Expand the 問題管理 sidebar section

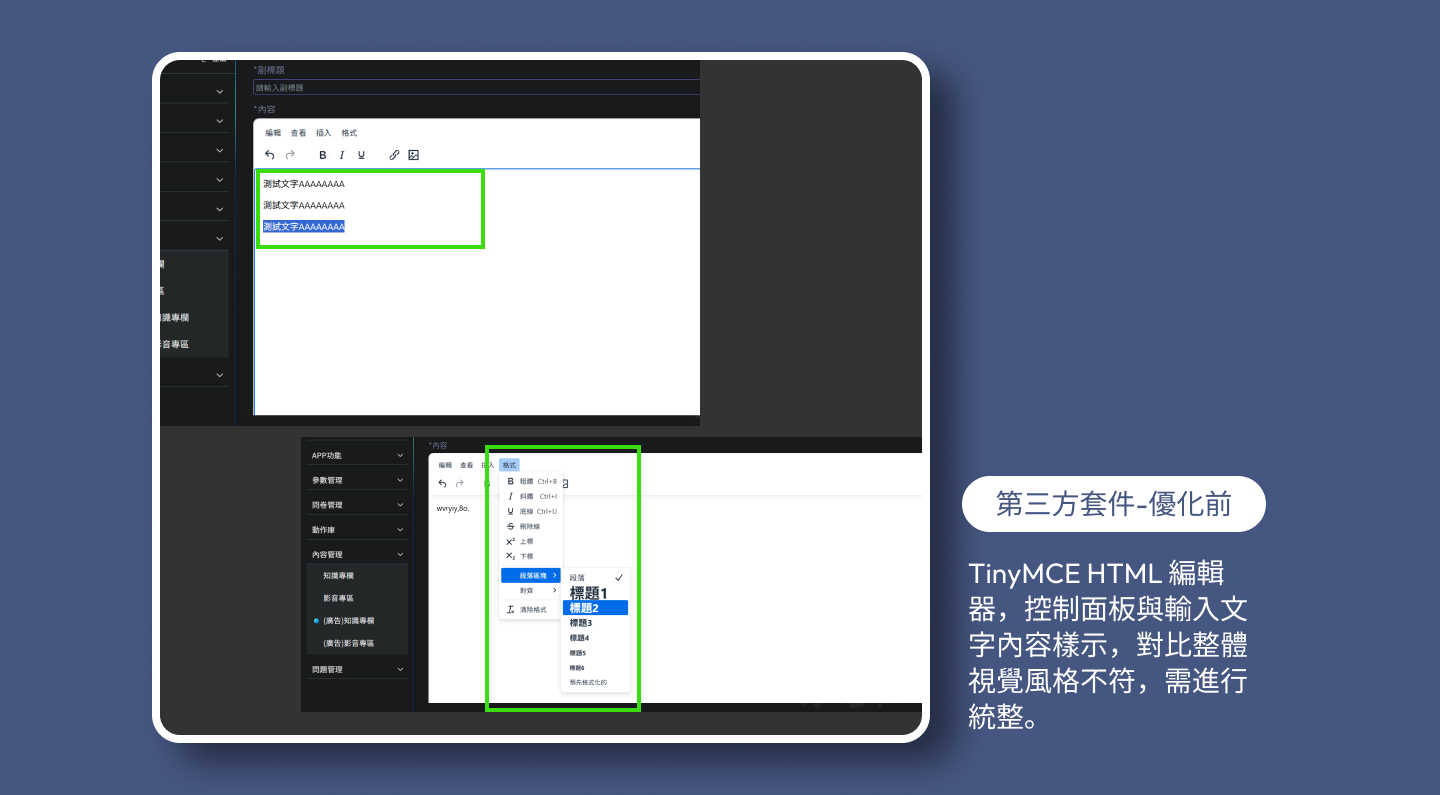click(357, 669)
